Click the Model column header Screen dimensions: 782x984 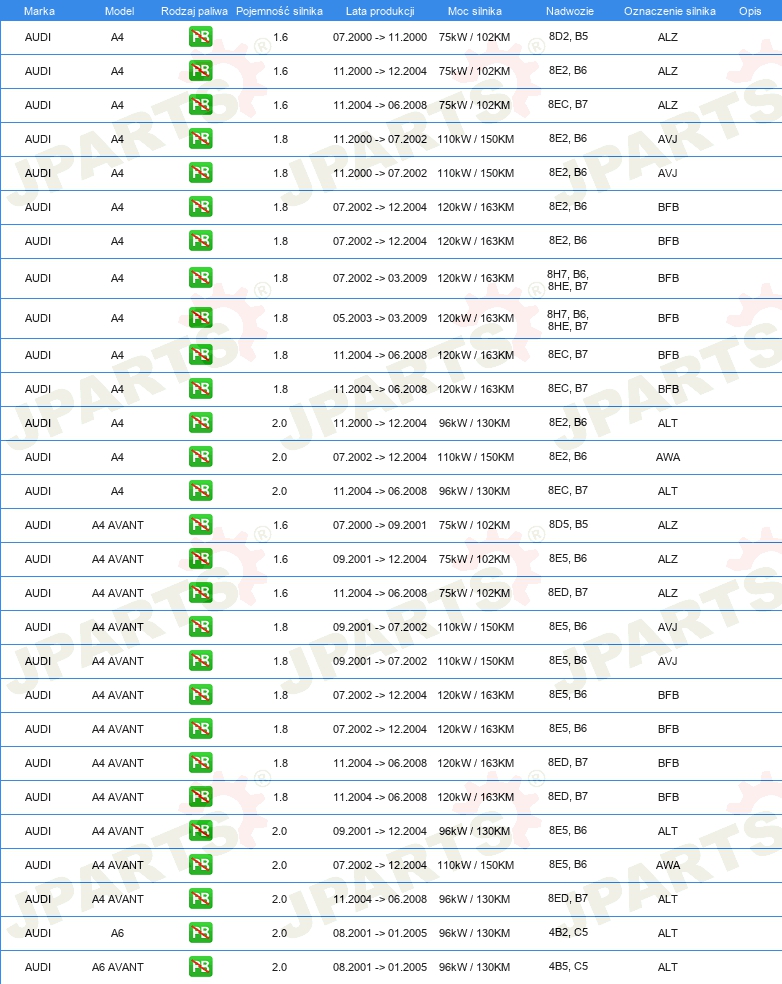(x=119, y=11)
